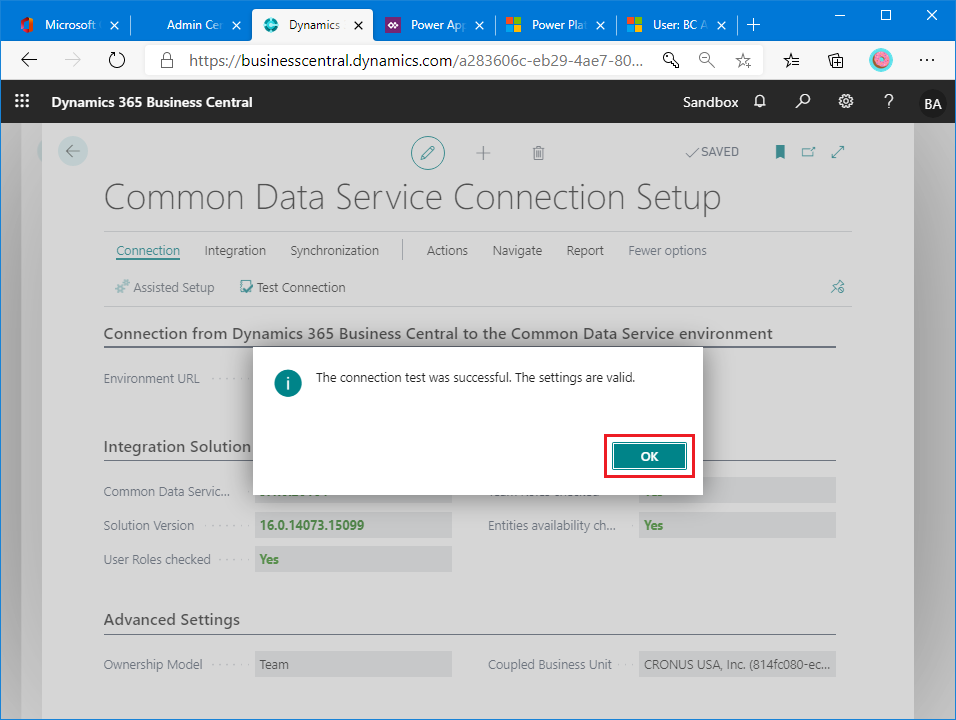Open the browser Collections icon
This screenshot has width=956, height=720.
tap(836, 60)
